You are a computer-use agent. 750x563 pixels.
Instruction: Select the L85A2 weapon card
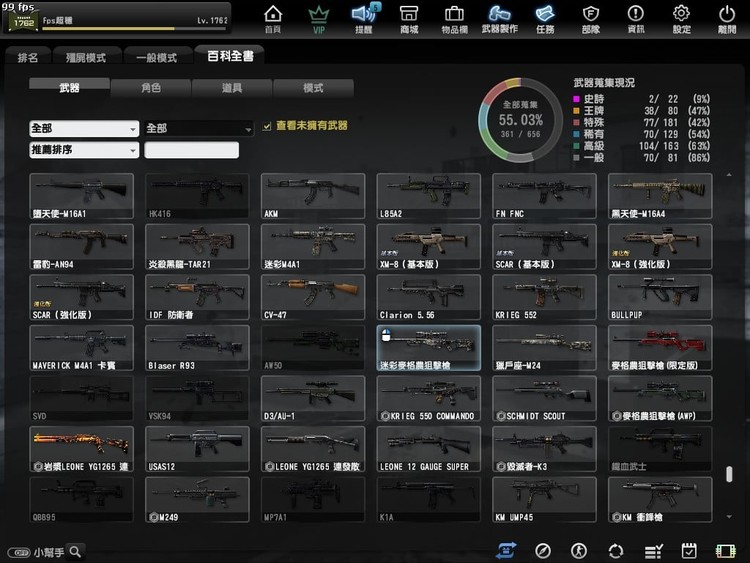(x=429, y=196)
